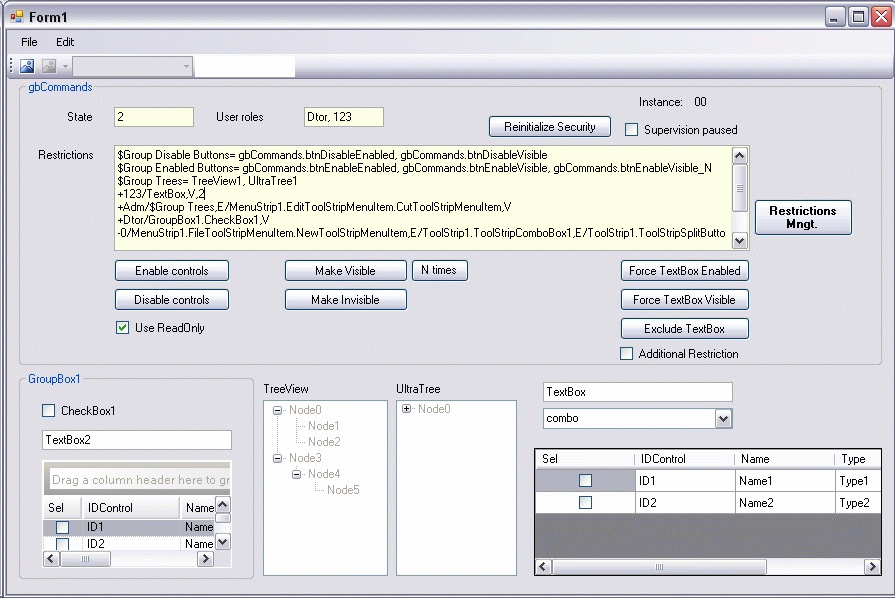Screen dimensions: 895x598
Task: Click the right grid's horizontal scrollbar thumb
Action: tap(659, 567)
